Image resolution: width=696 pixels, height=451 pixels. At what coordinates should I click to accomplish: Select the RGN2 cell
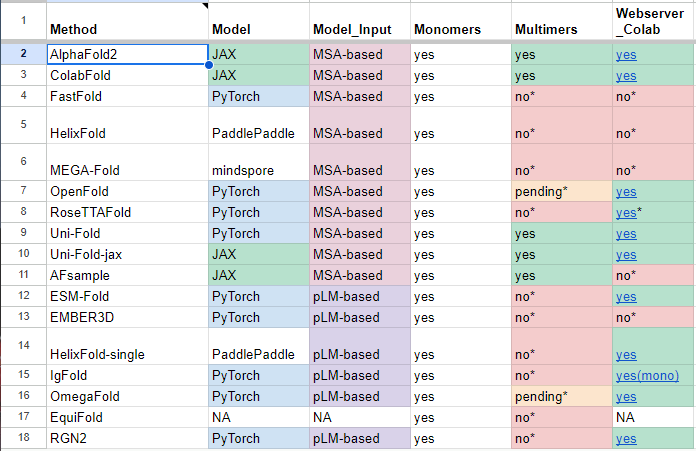point(127,438)
